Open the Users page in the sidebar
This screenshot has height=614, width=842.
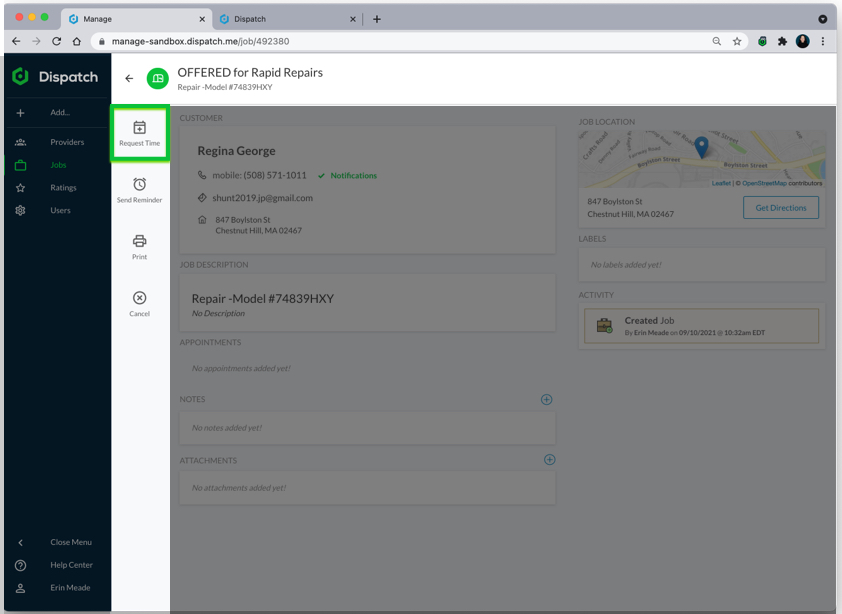(x=60, y=210)
